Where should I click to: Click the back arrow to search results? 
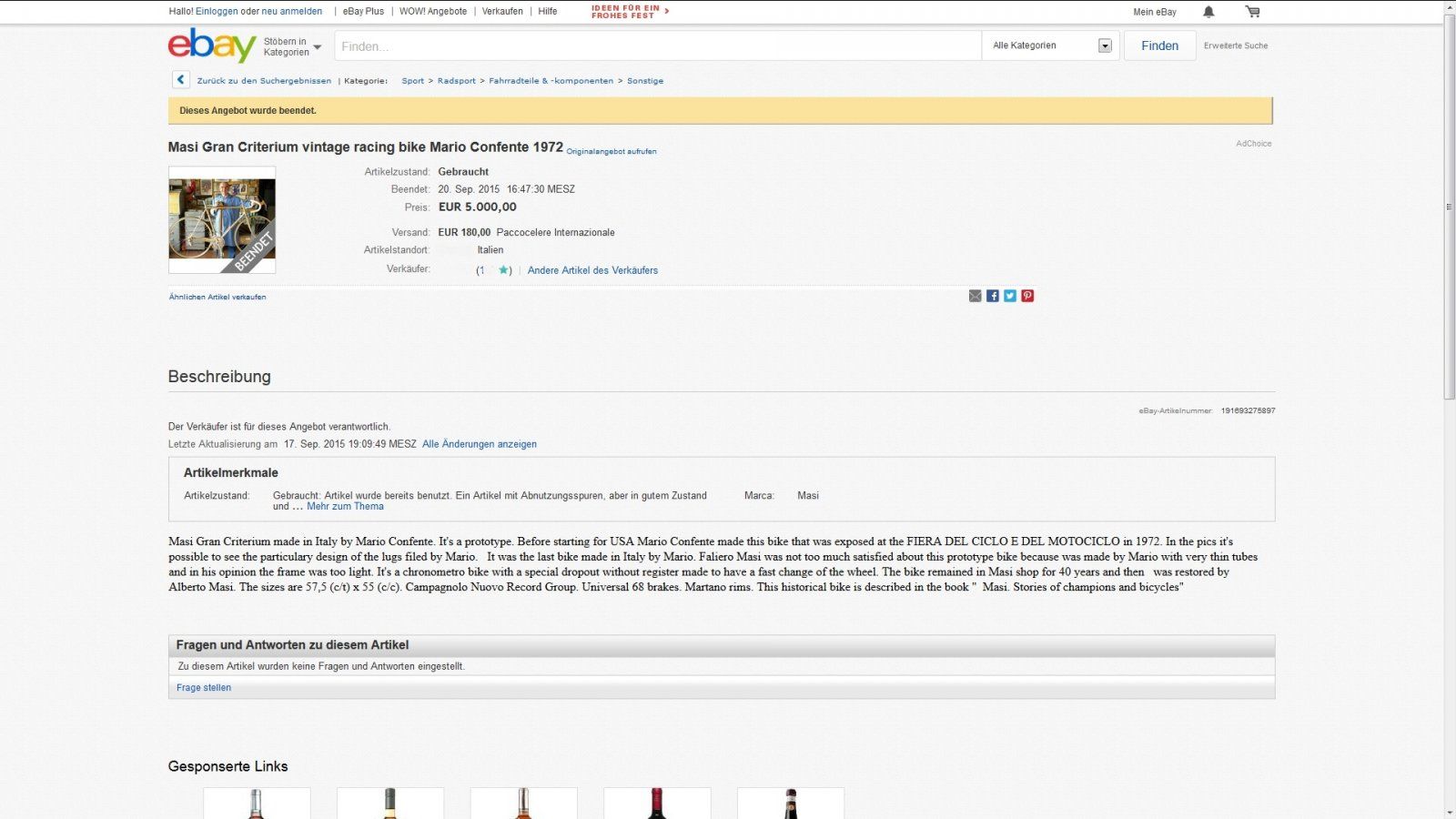coord(180,80)
